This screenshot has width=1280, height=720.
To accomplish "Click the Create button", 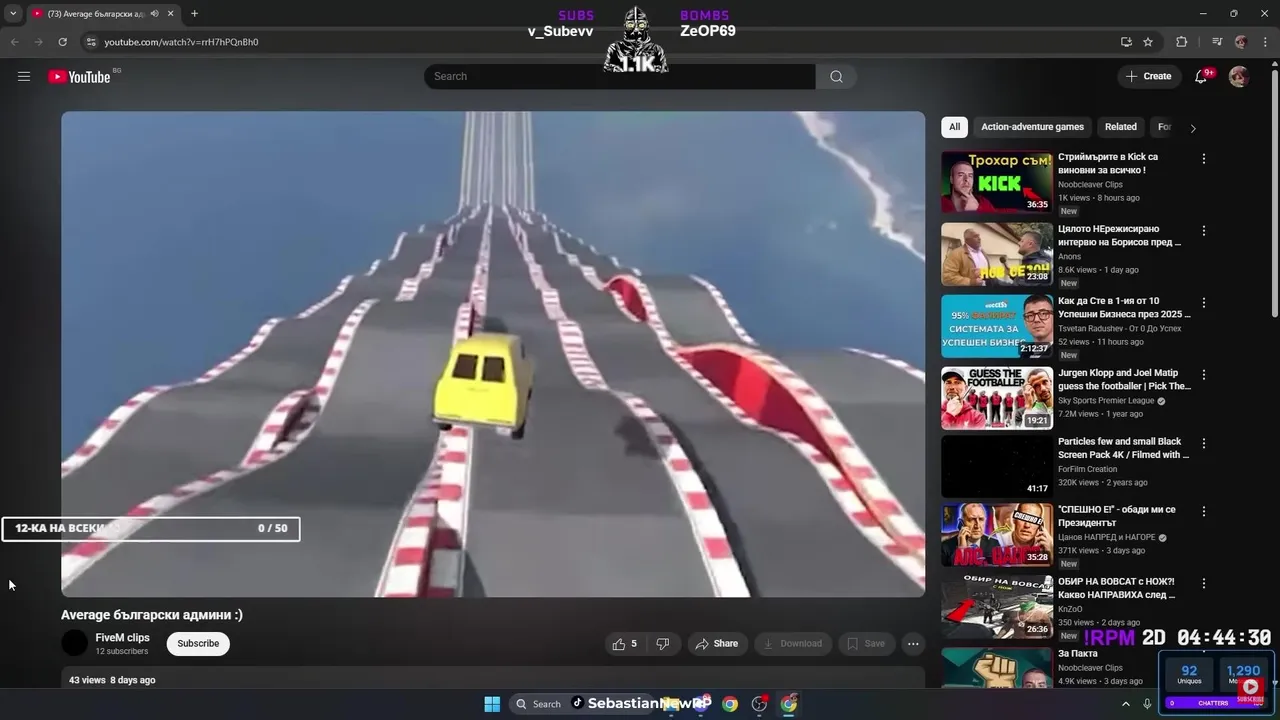I will coord(1148,76).
